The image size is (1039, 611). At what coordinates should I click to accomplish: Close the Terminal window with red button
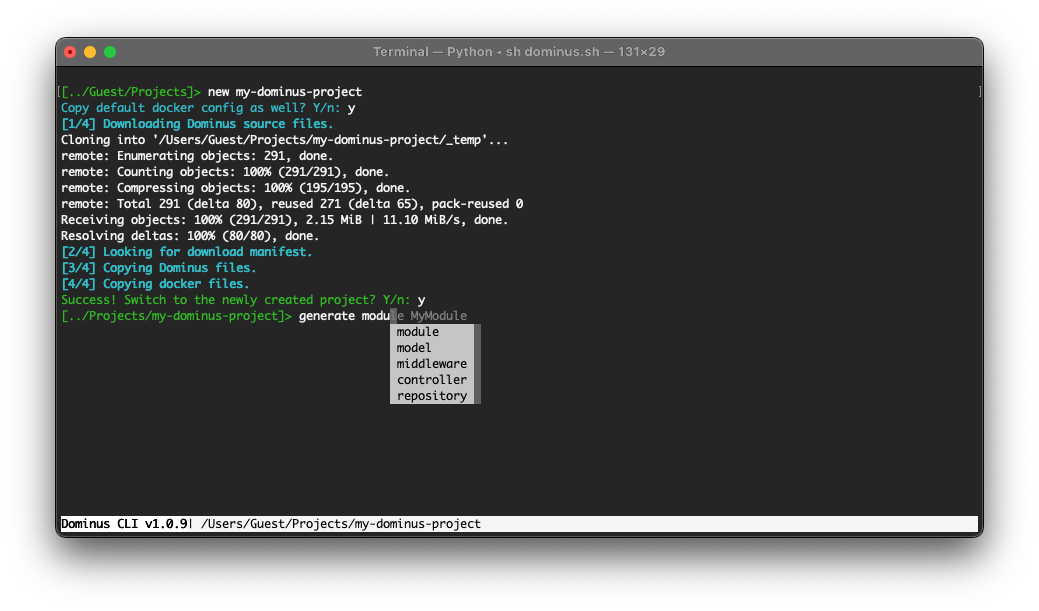point(70,52)
